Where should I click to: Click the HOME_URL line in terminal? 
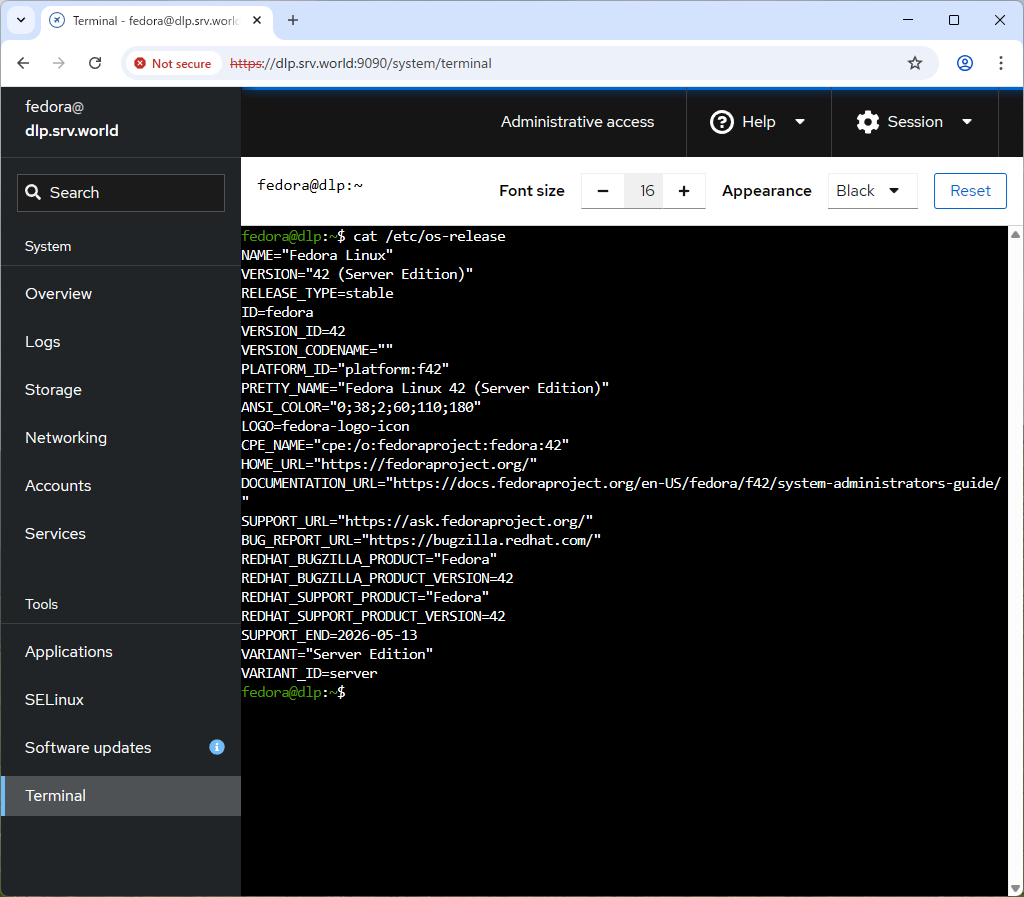[x=389, y=464]
